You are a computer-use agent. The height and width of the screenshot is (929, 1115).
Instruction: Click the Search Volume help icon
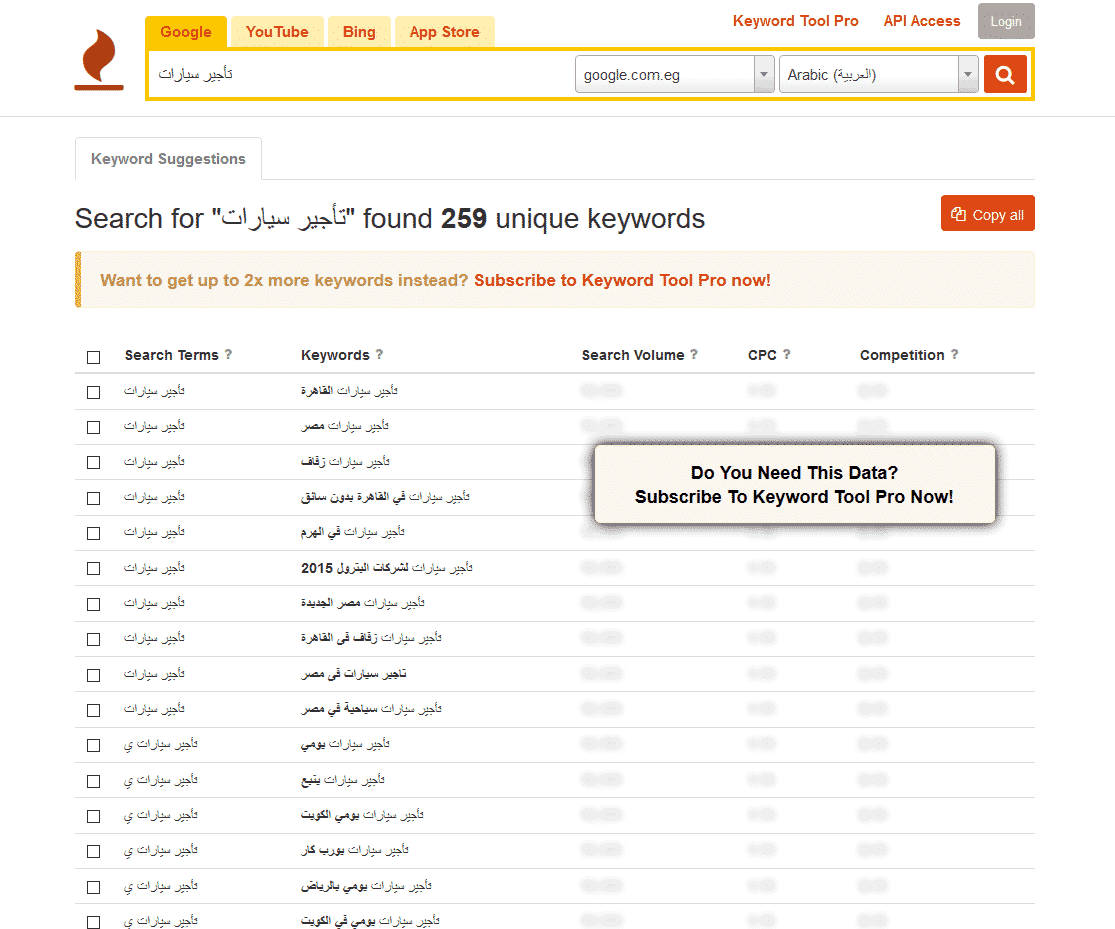coord(694,354)
